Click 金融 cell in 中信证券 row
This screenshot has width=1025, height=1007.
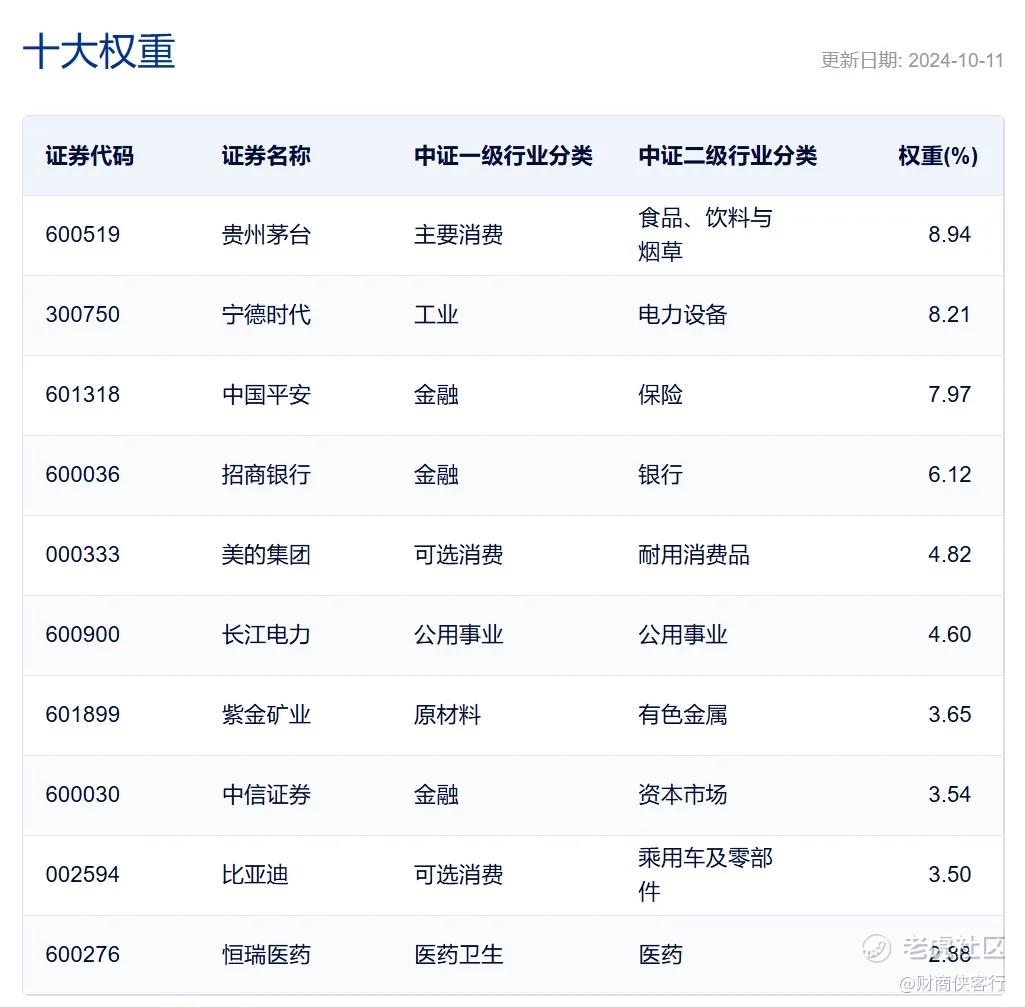[436, 794]
